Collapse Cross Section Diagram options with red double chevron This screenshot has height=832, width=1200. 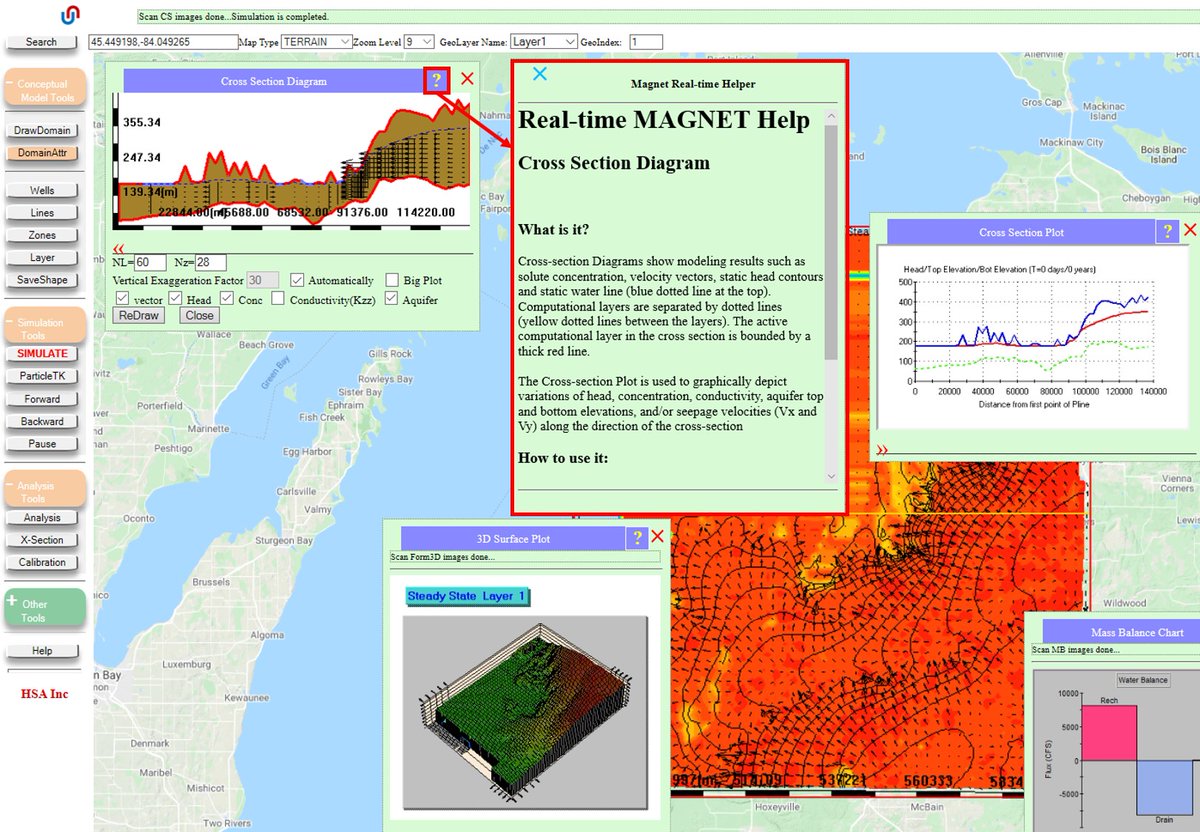coord(119,248)
